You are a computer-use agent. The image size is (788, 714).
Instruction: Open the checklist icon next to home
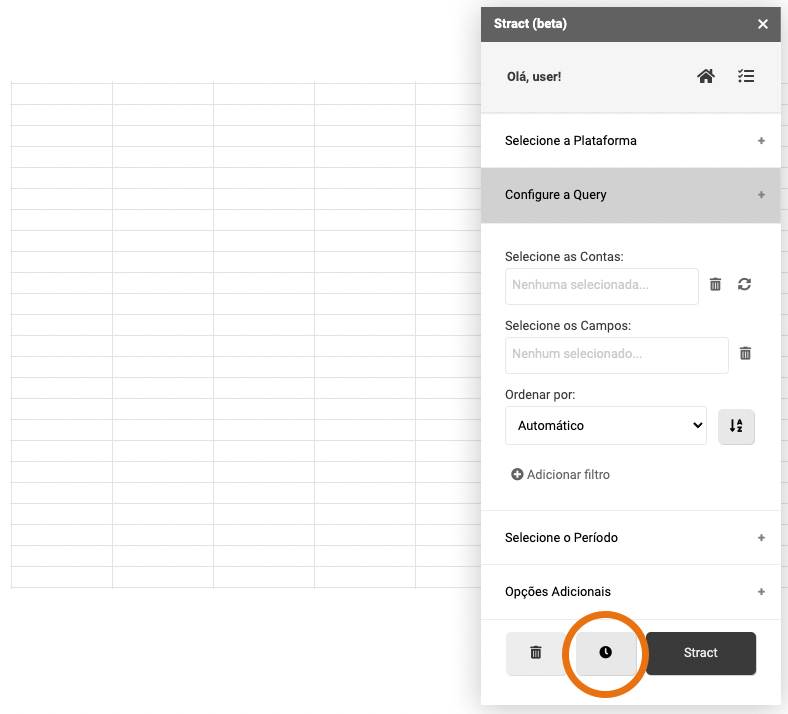746,76
